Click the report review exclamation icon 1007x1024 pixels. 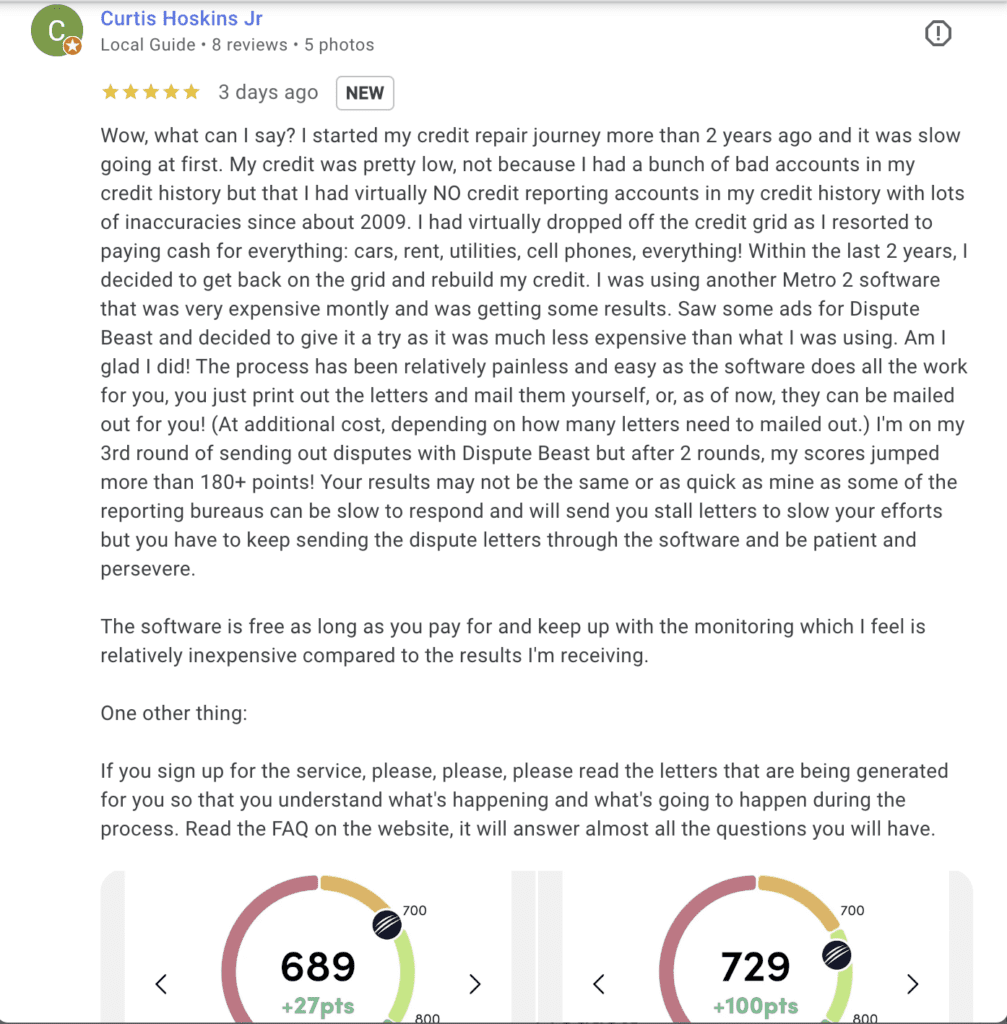[x=938, y=34]
